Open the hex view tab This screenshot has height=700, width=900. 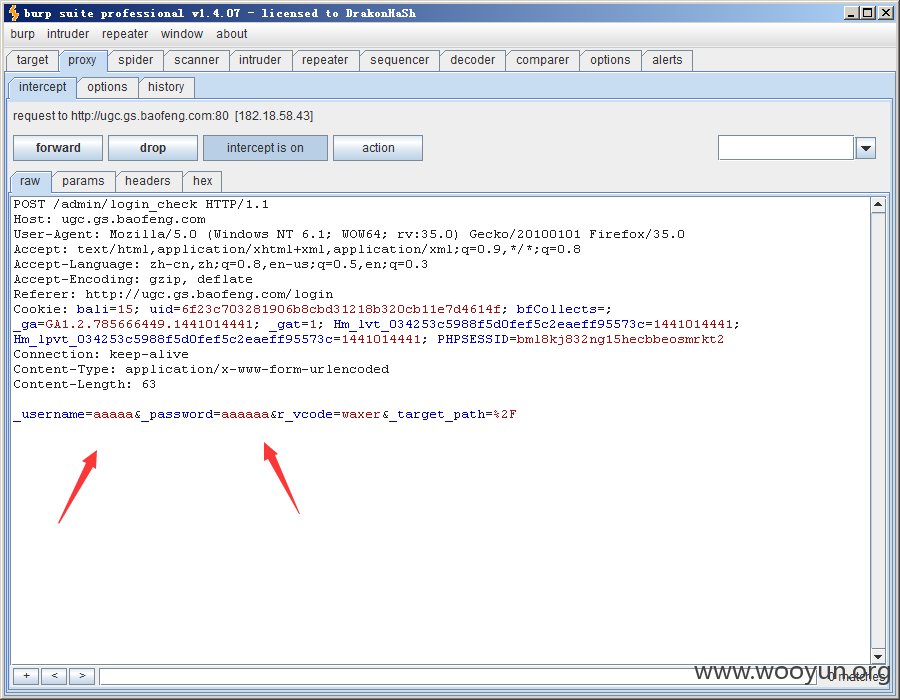click(x=203, y=181)
